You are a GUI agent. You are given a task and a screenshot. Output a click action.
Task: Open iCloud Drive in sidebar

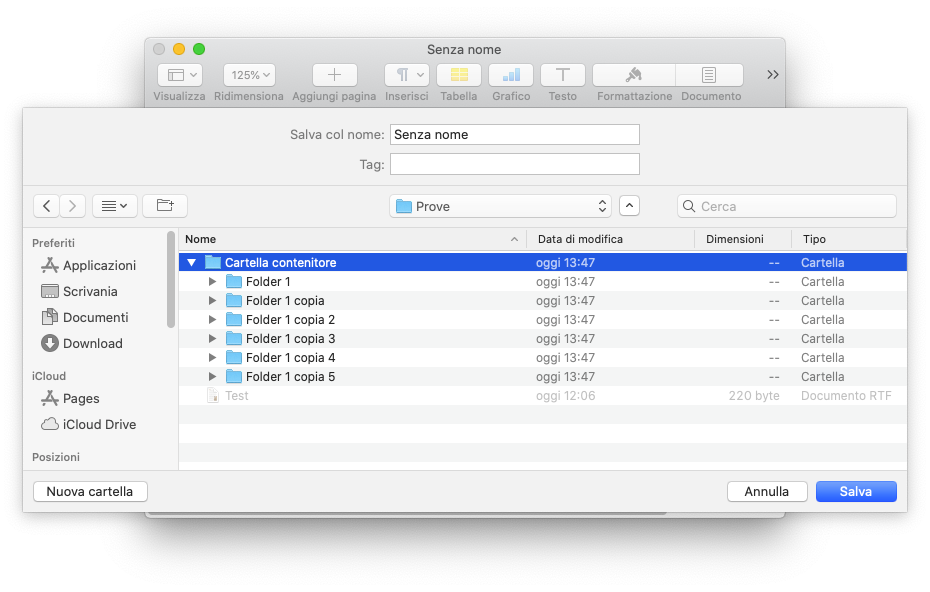pos(99,424)
